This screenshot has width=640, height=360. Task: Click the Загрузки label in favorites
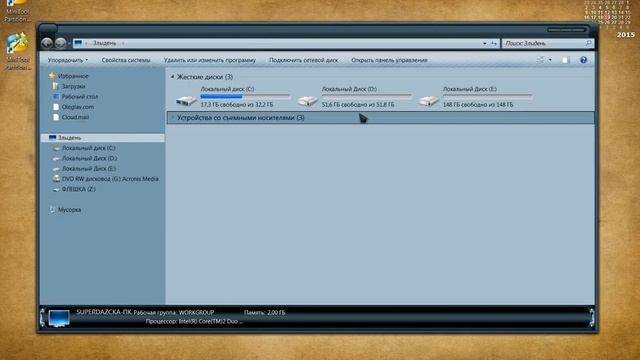73,86
